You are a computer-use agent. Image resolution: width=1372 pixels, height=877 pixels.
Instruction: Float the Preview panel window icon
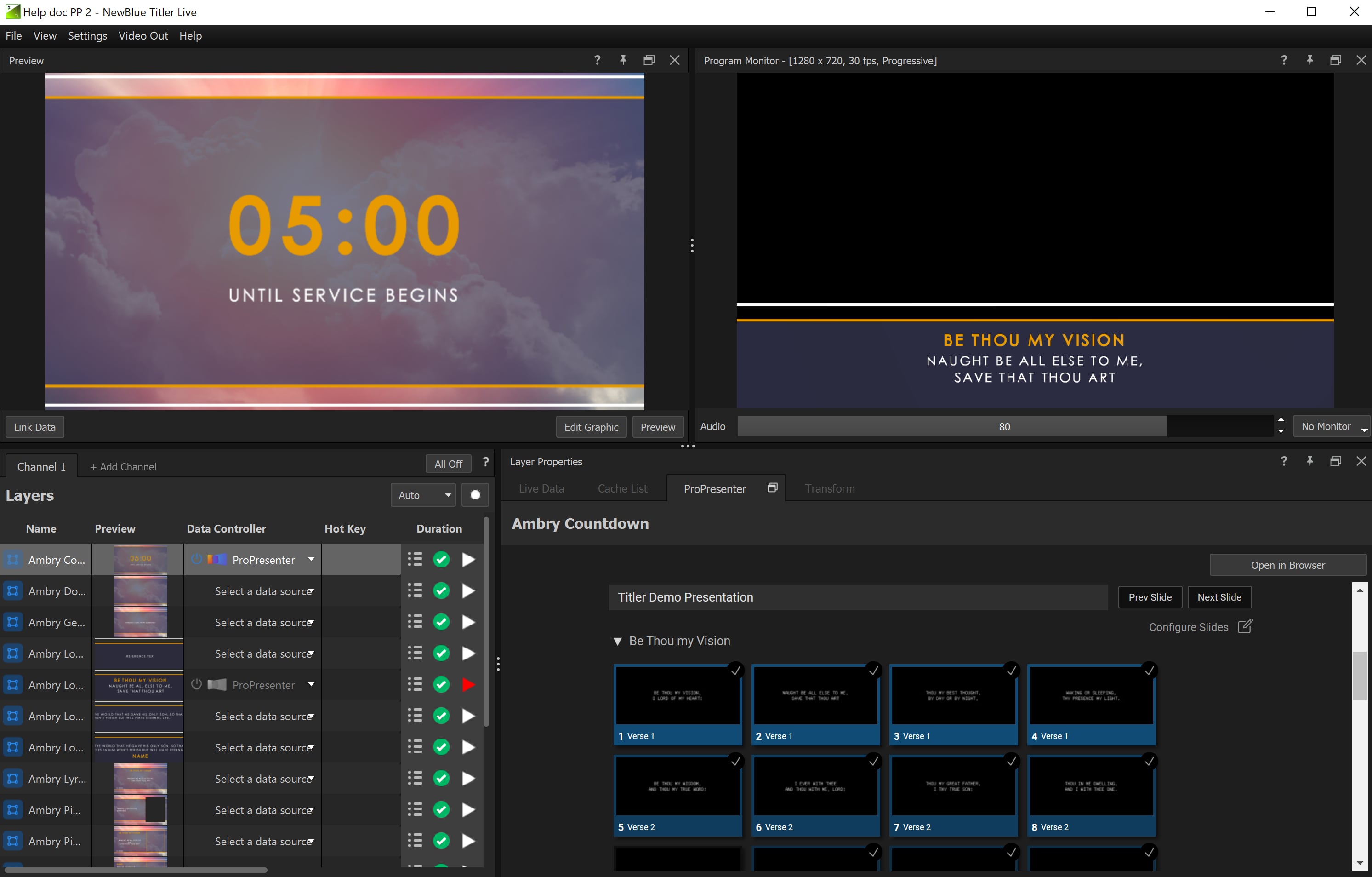pyautogui.click(x=649, y=60)
